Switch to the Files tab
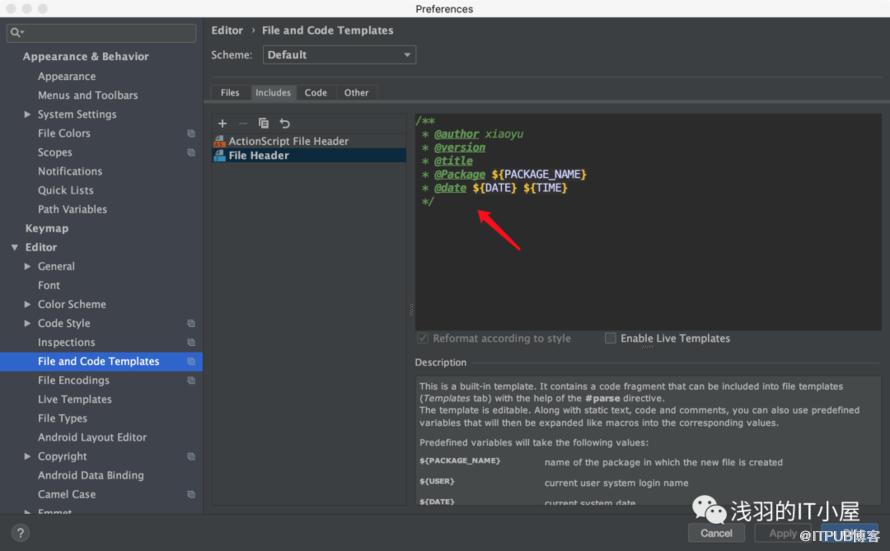The width and height of the screenshot is (890, 551). [x=230, y=93]
